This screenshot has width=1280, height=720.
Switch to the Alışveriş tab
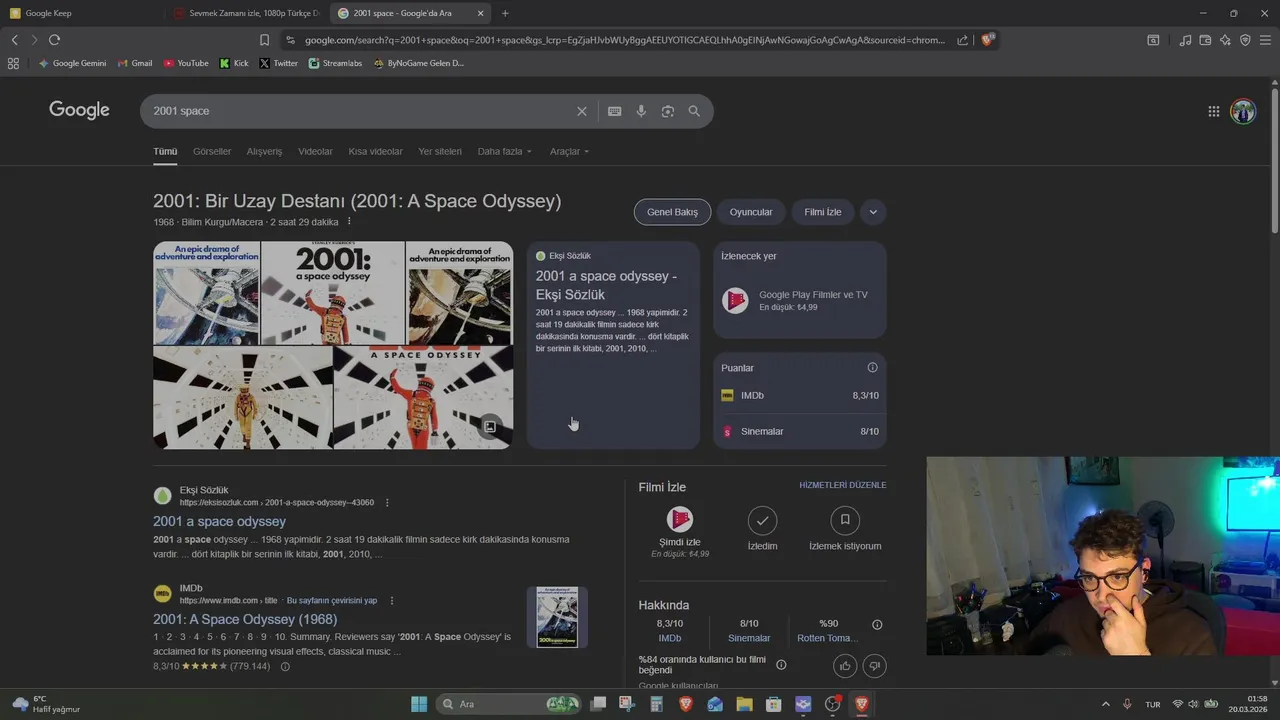click(x=265, y=151)
